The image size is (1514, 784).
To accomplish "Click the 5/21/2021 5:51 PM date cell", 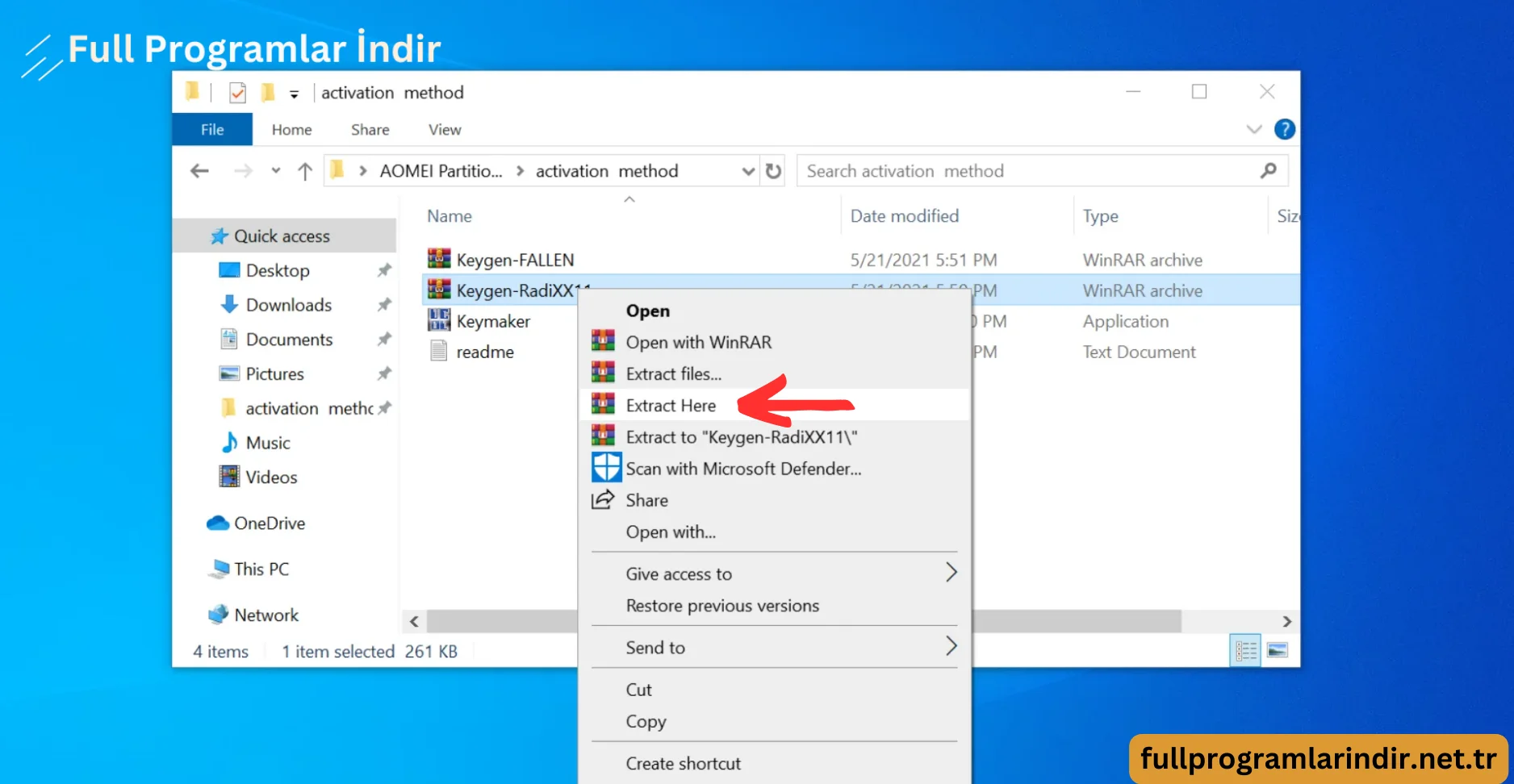I will (923, 260).
